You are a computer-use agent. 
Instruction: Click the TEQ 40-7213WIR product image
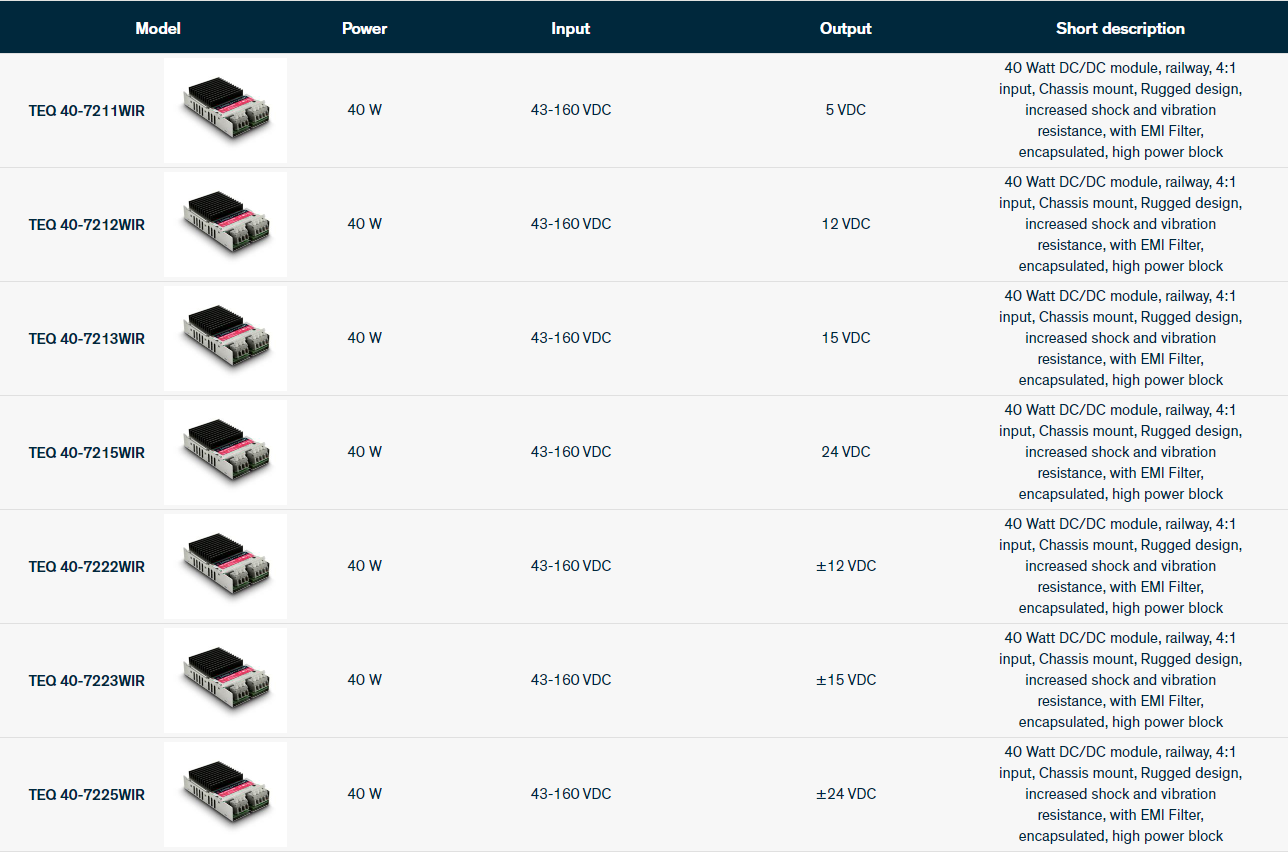coord(225,339)
